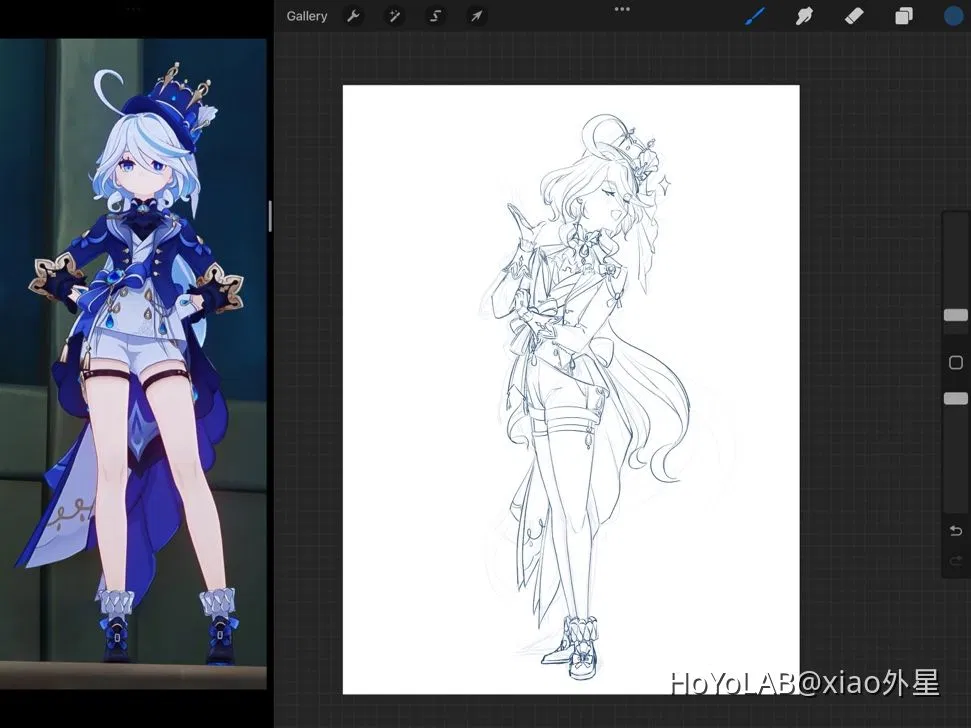
Task: Open the Actions menu with the wrench icon
Action: pyautogui.click(x=353, y=15)
